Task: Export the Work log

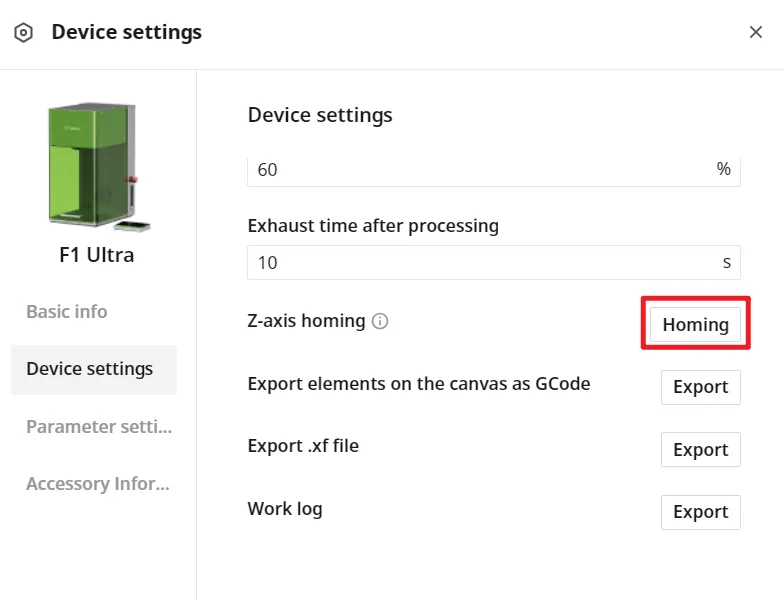Action: point(701,512)
